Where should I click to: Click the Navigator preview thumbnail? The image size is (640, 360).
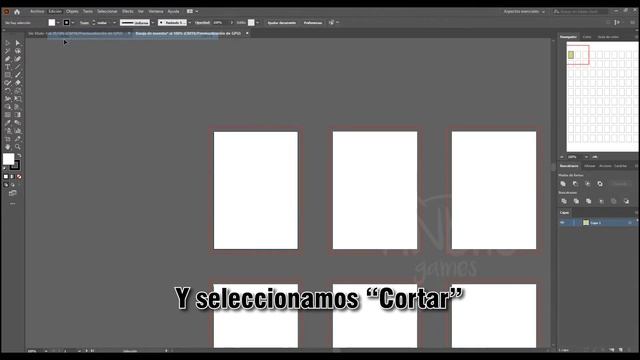tap(602, 97)
